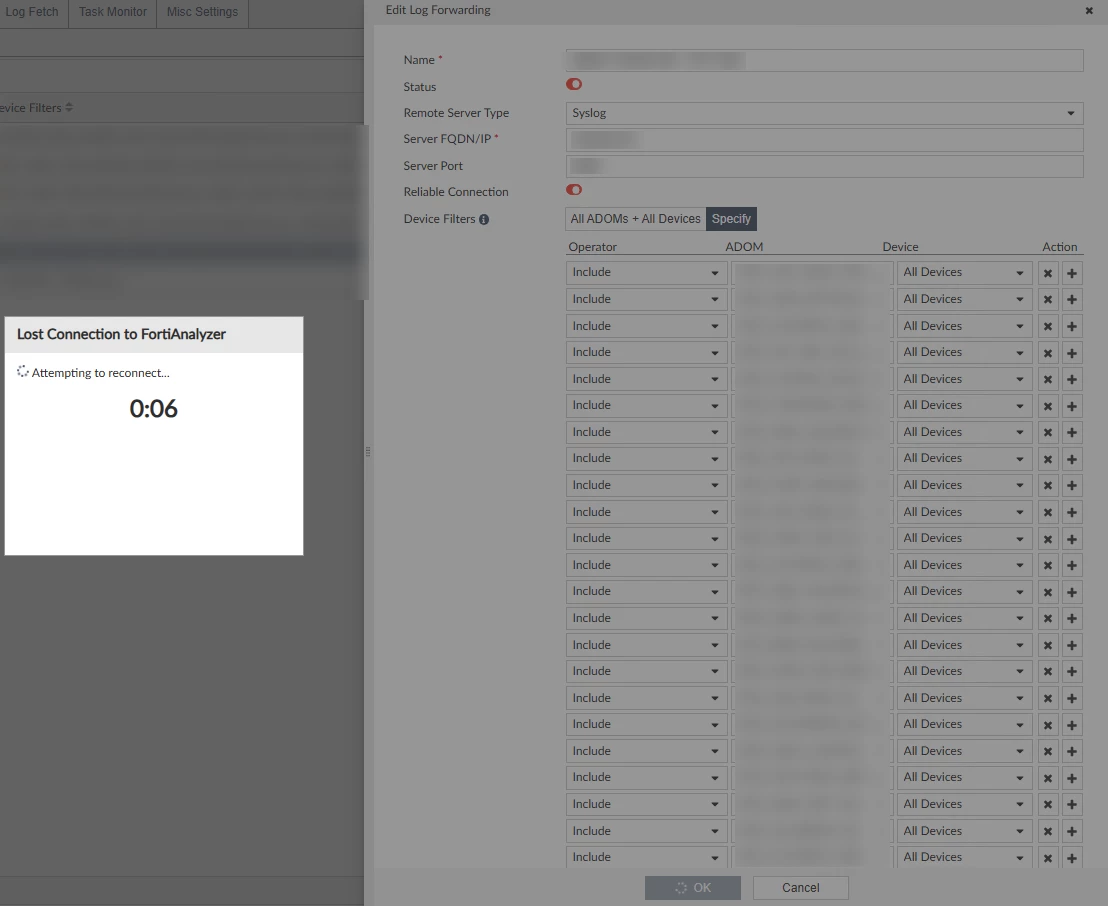This screenshot has height=906, width=1108.
Task: Open the first row's All Devices dropdown
Action: 964,272
